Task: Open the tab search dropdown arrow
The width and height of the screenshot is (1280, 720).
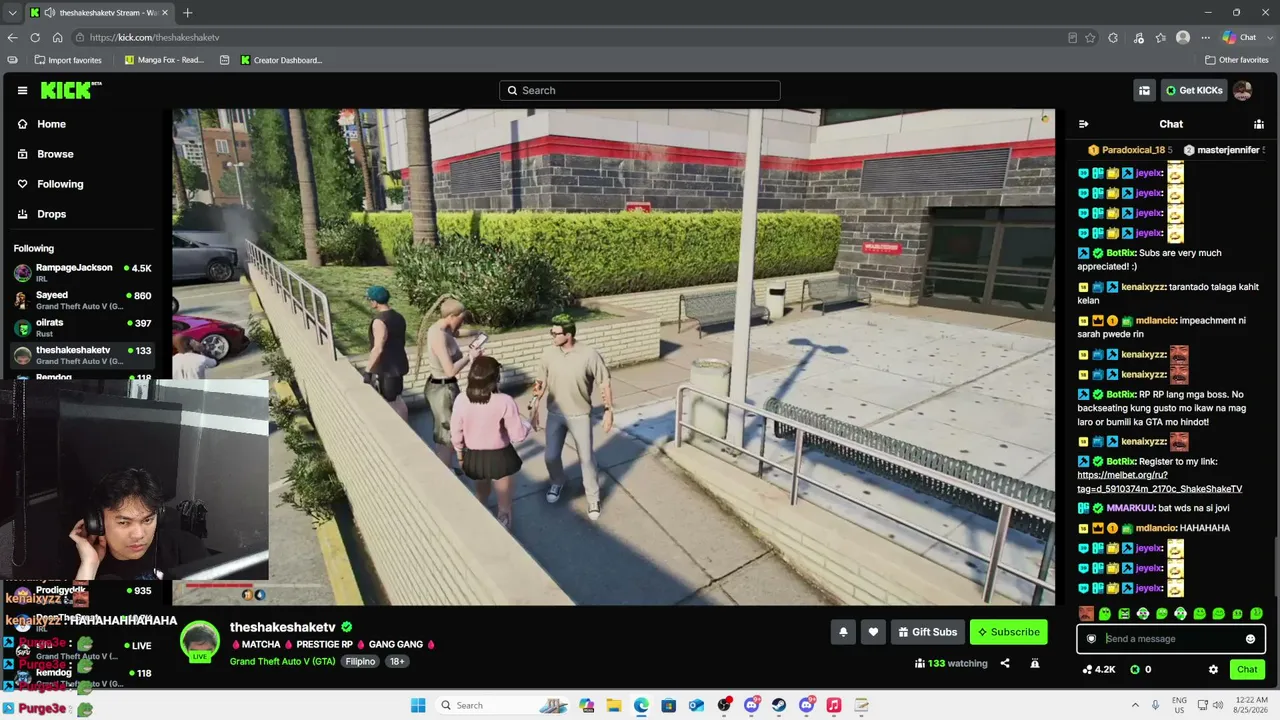Action: (12, 13)
